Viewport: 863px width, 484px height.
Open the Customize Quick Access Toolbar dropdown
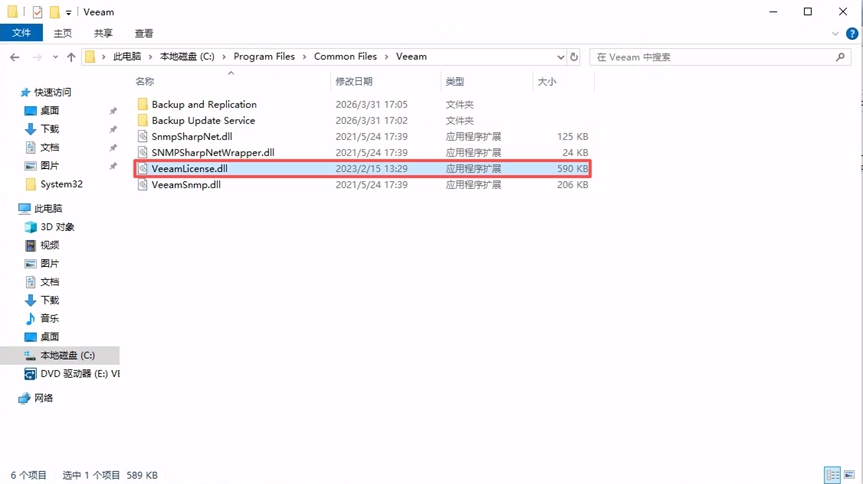click(68, 12)
